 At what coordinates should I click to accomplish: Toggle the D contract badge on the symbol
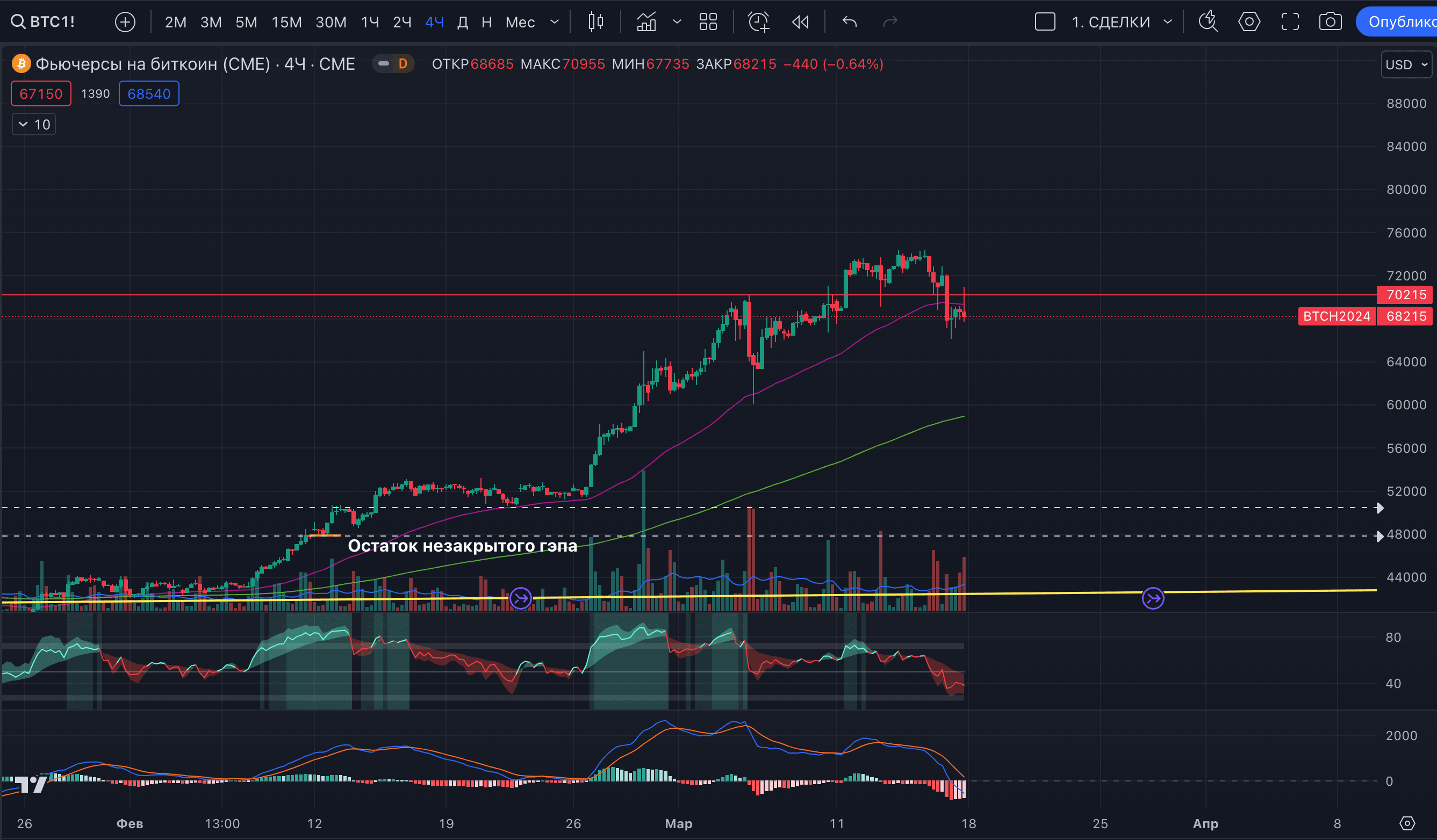point(403,64)
